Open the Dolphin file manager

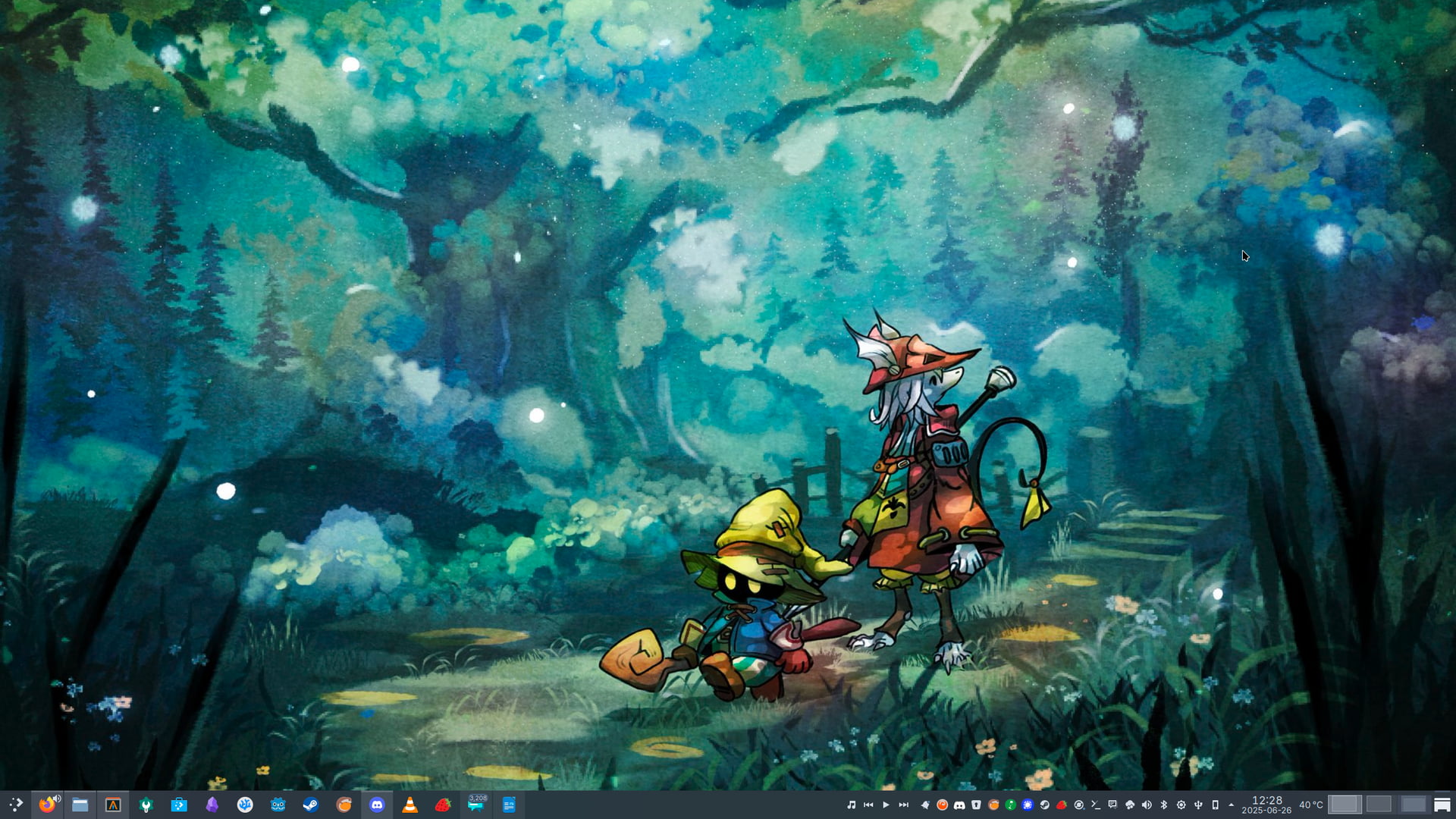coord(80,805)
